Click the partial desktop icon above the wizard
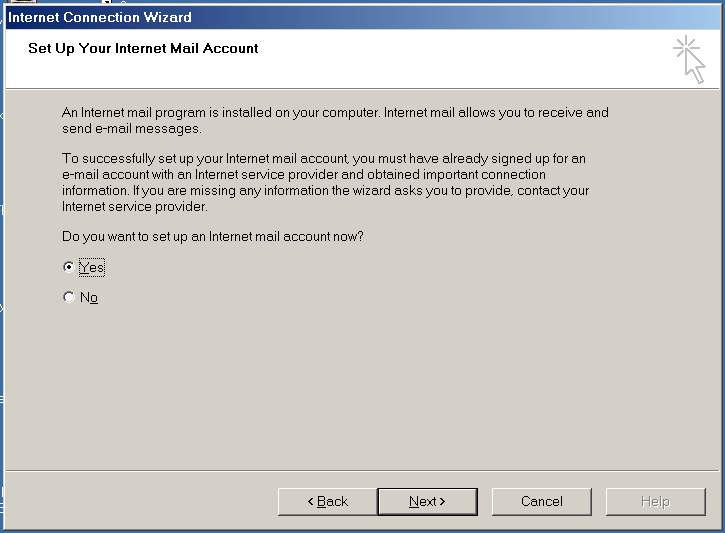The height and width of the screenshot is (533, 725). (22, 3)
